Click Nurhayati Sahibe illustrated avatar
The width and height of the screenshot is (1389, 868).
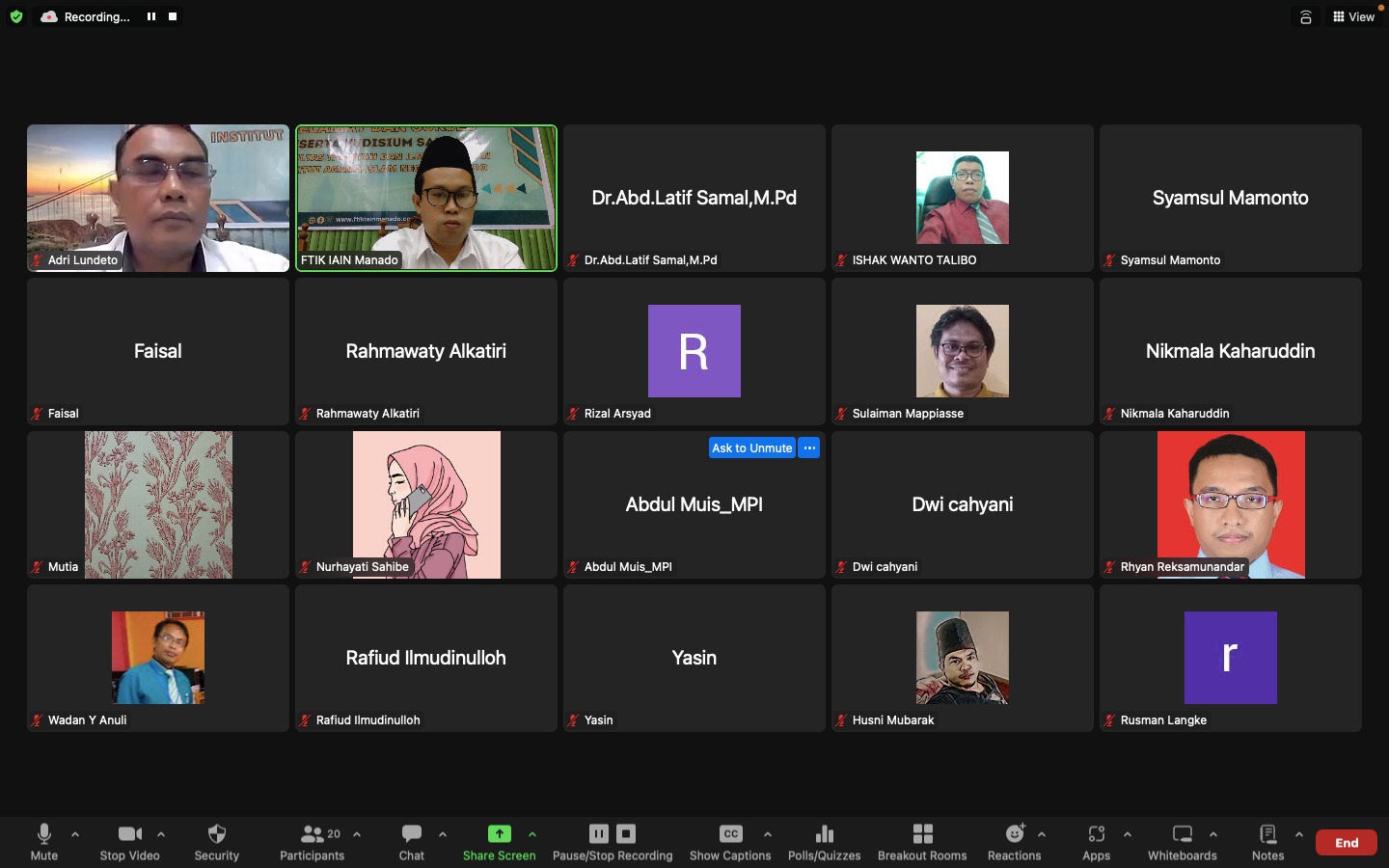[426, 504]
